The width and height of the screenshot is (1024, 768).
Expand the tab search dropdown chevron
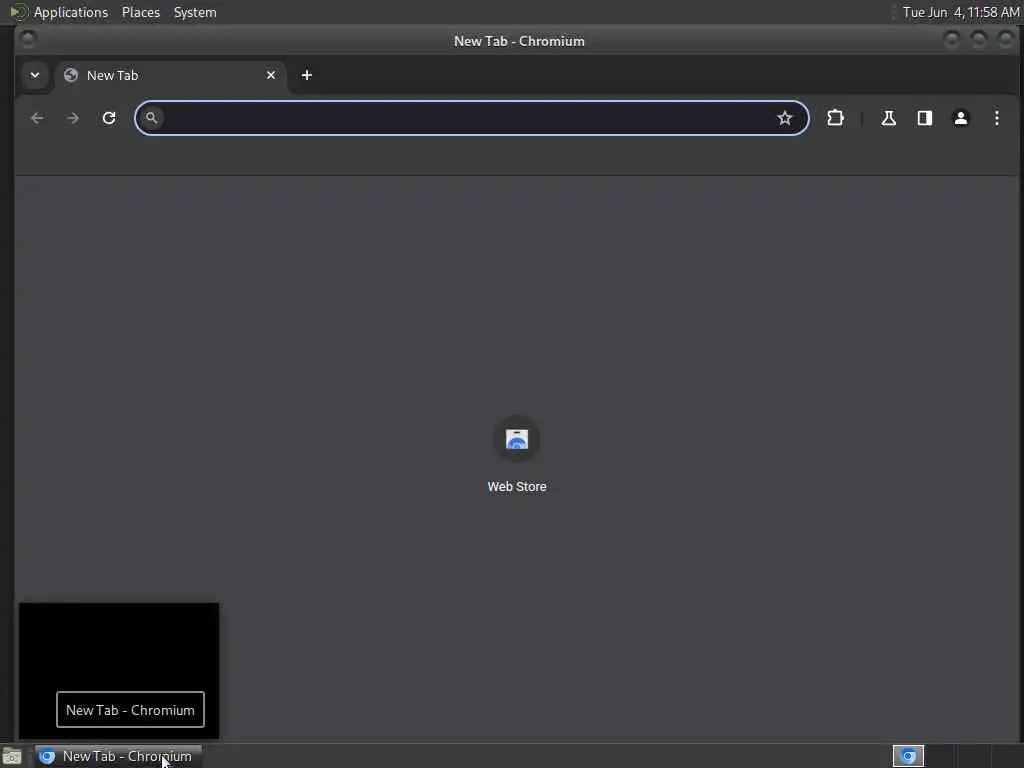coord(35,75)
